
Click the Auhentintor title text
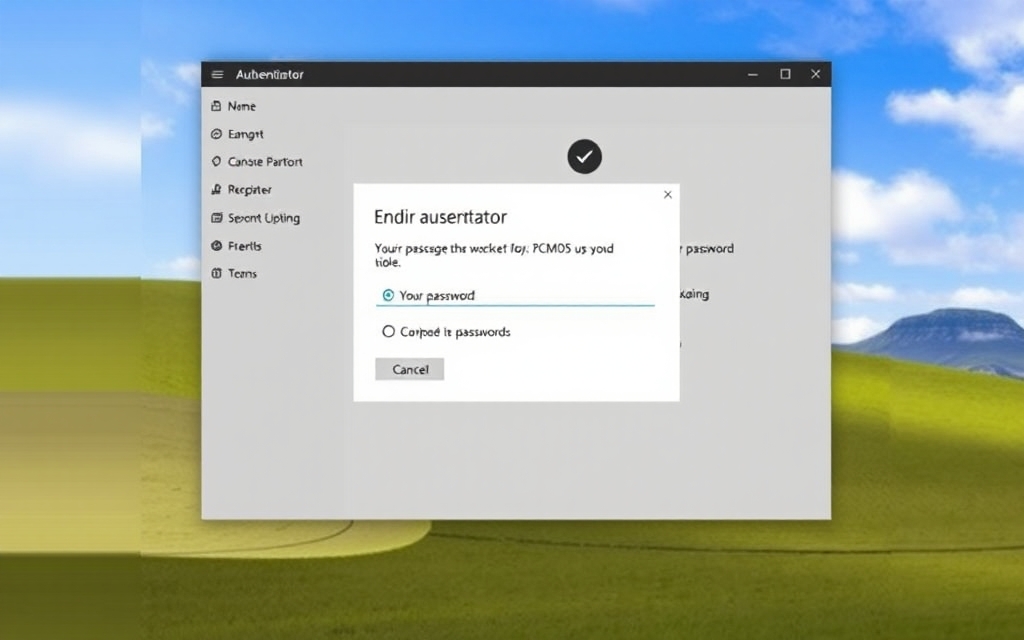[270, 74]
